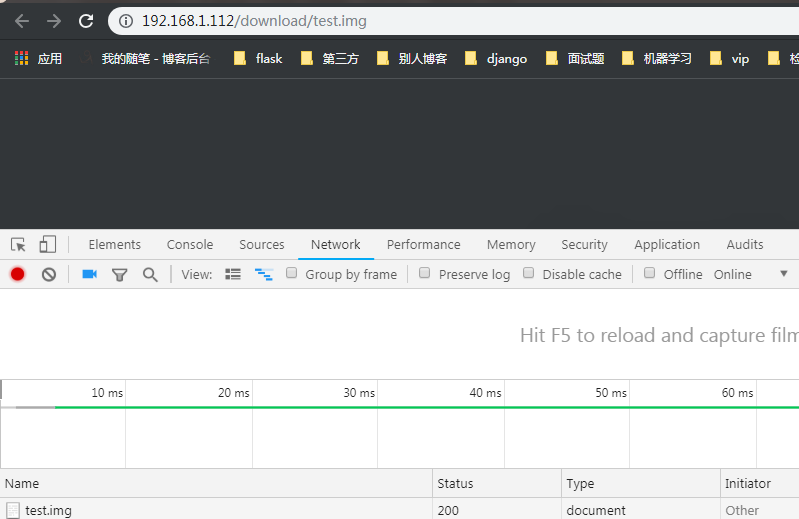
Task: Go back to the previous page
Action: [22, 21]
